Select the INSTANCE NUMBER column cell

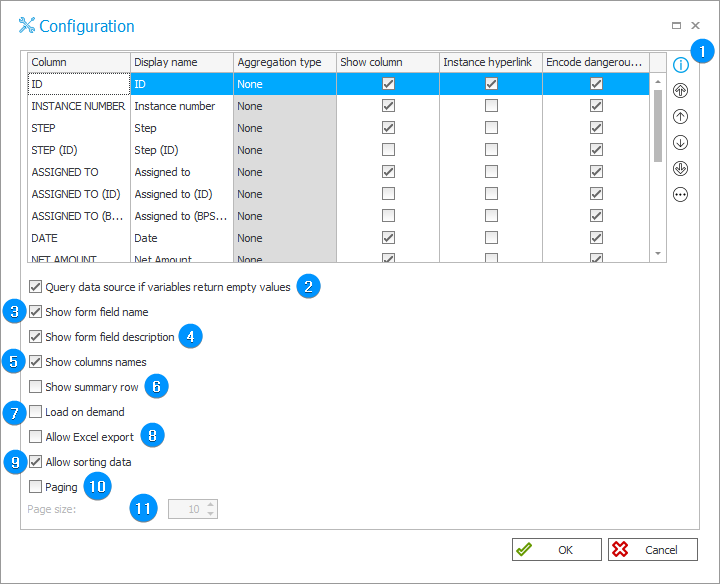[79, 106]
